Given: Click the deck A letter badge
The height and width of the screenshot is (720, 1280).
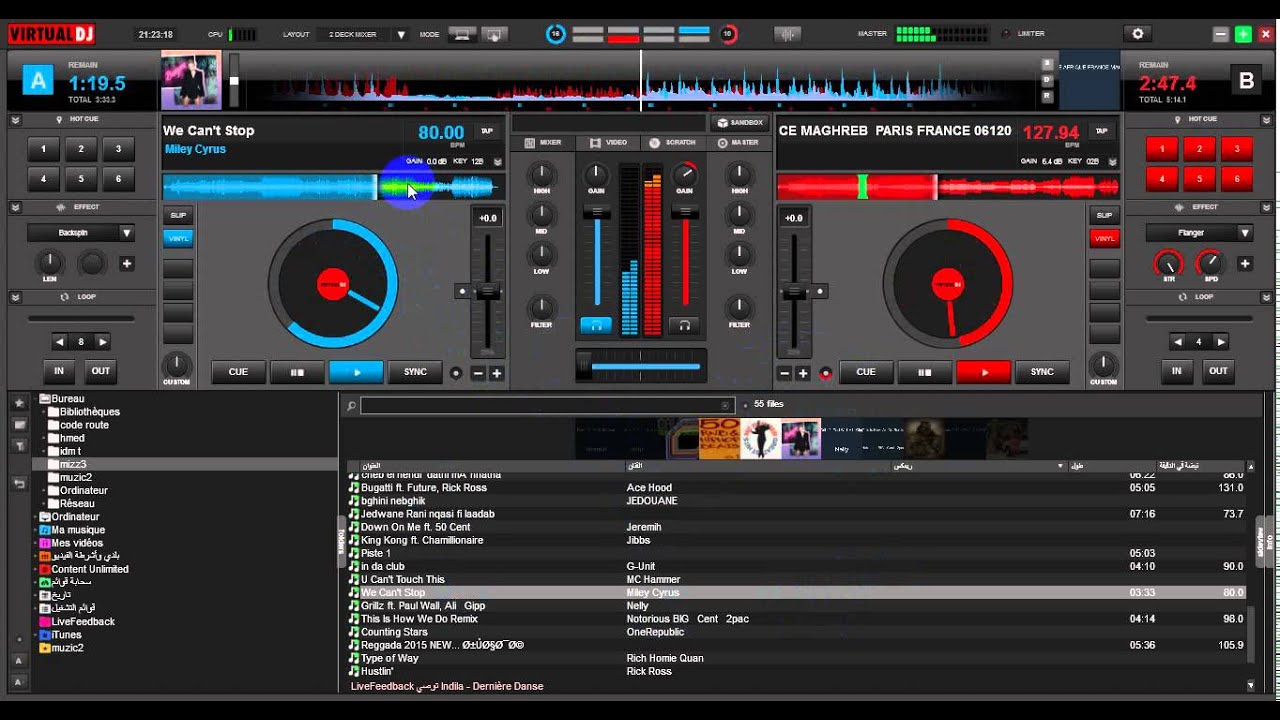Looking at the screenshot, I should [38, 81].
